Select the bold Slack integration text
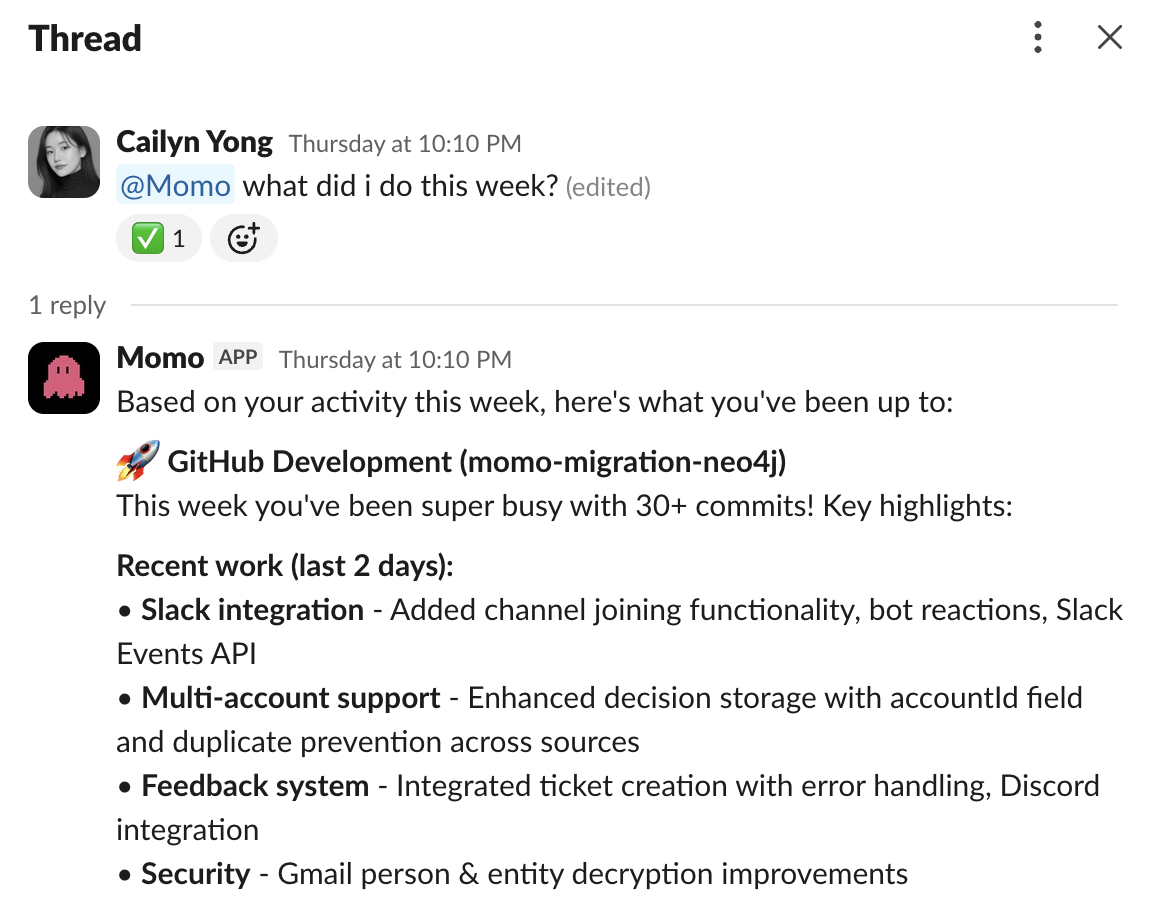This screenshot has height=914, width=1162. coord(251,610)
